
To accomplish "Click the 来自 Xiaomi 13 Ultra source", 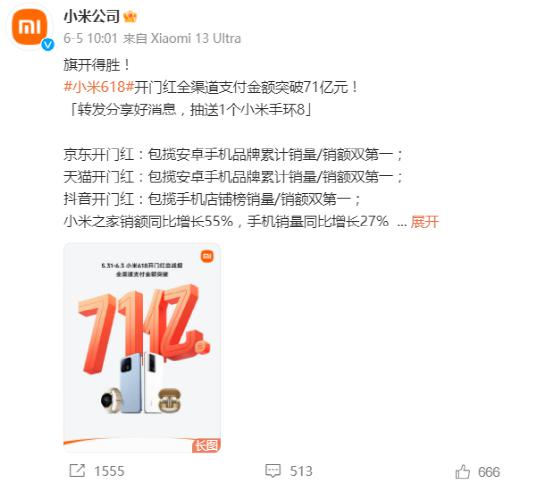I will 182,38.
